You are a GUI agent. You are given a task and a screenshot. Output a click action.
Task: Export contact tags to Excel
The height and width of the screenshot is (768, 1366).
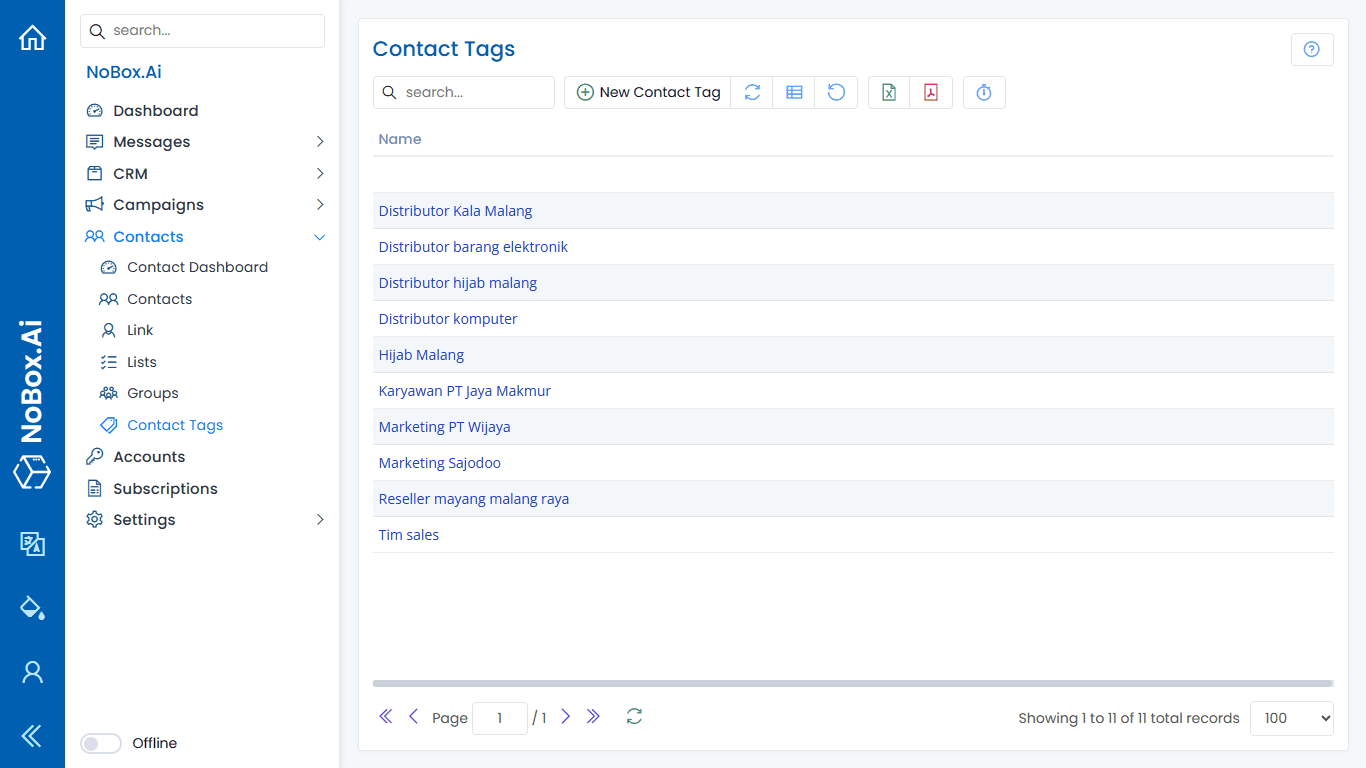[x=888, y=92]
